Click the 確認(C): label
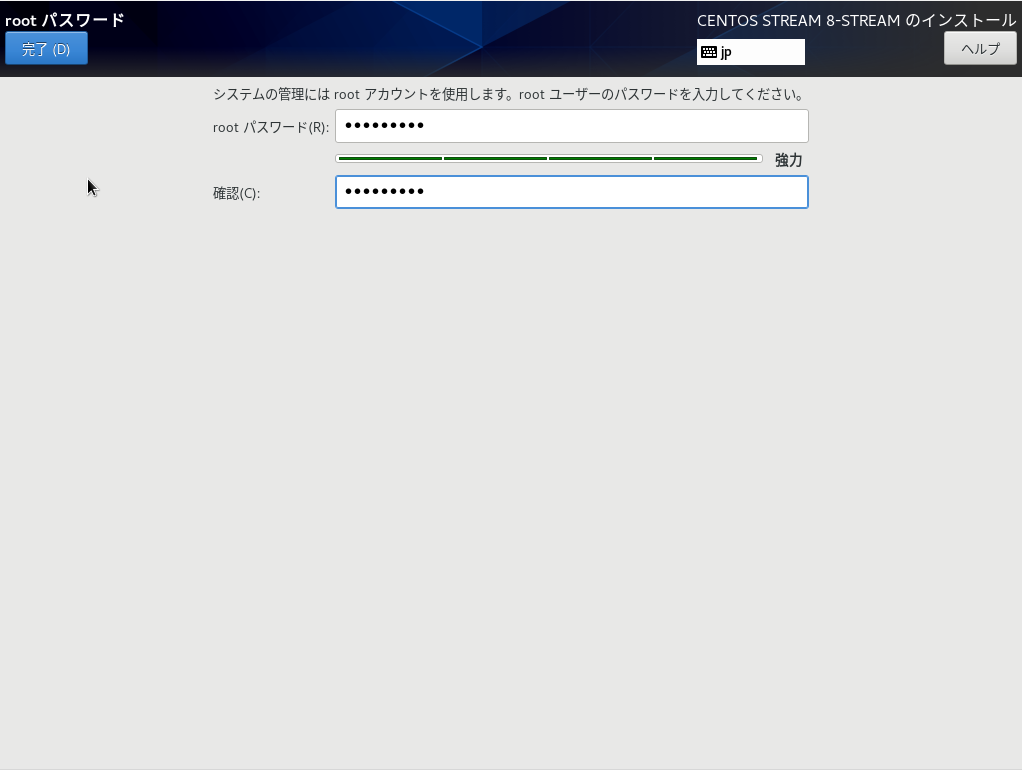Image resolution: width=1022 pixels, height=770 pixels. (237, 194)
